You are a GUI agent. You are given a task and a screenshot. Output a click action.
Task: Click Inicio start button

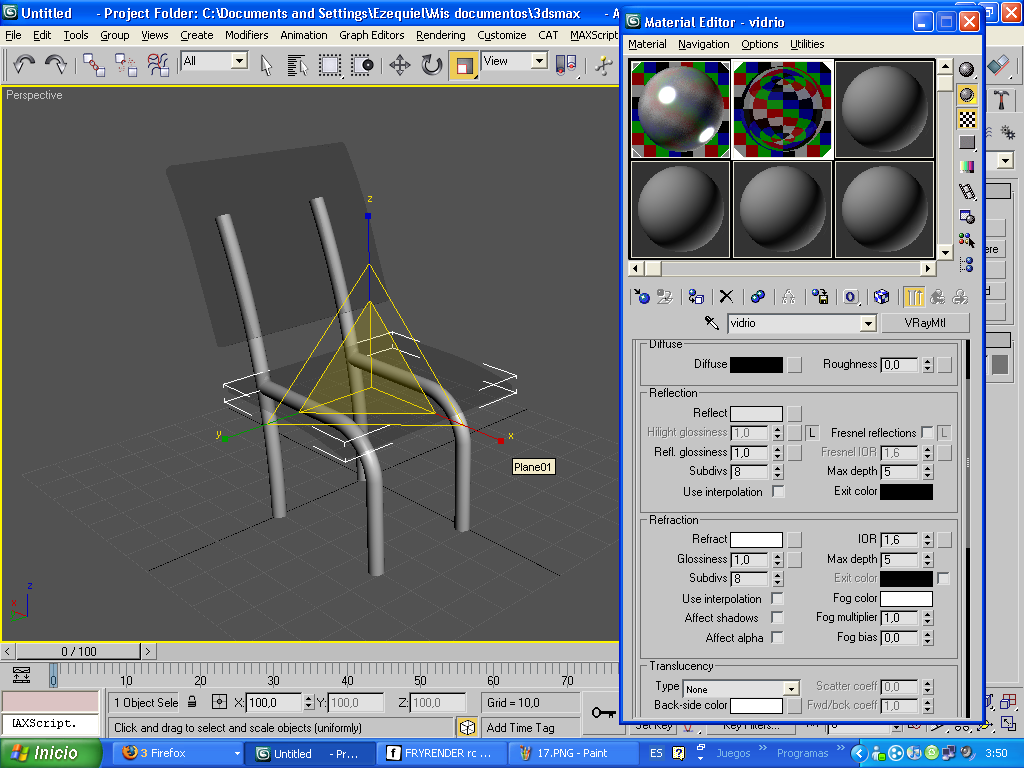50,753
